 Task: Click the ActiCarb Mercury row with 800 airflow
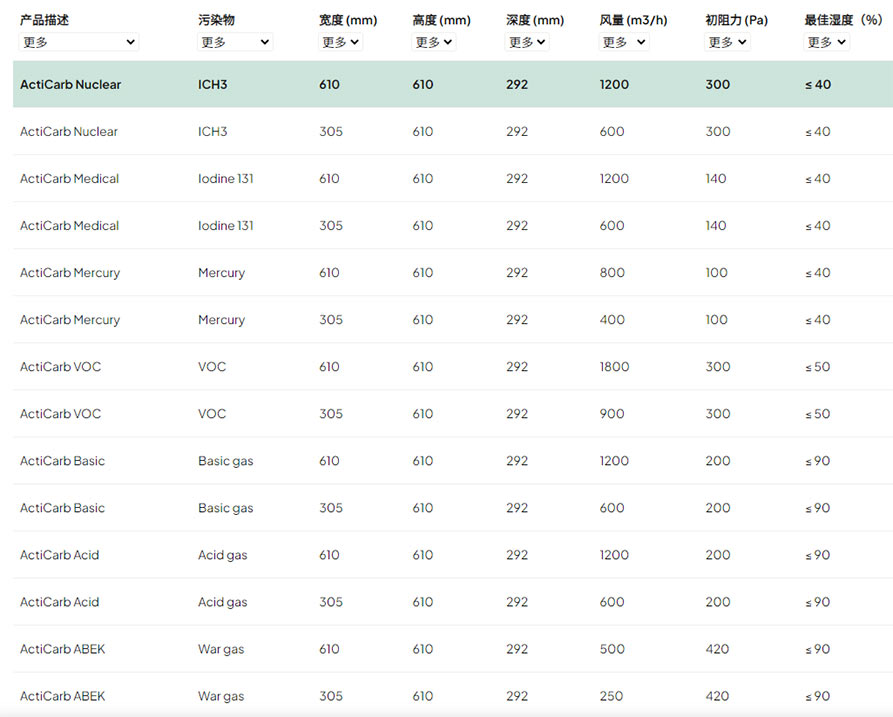click(x=453, y=272)
